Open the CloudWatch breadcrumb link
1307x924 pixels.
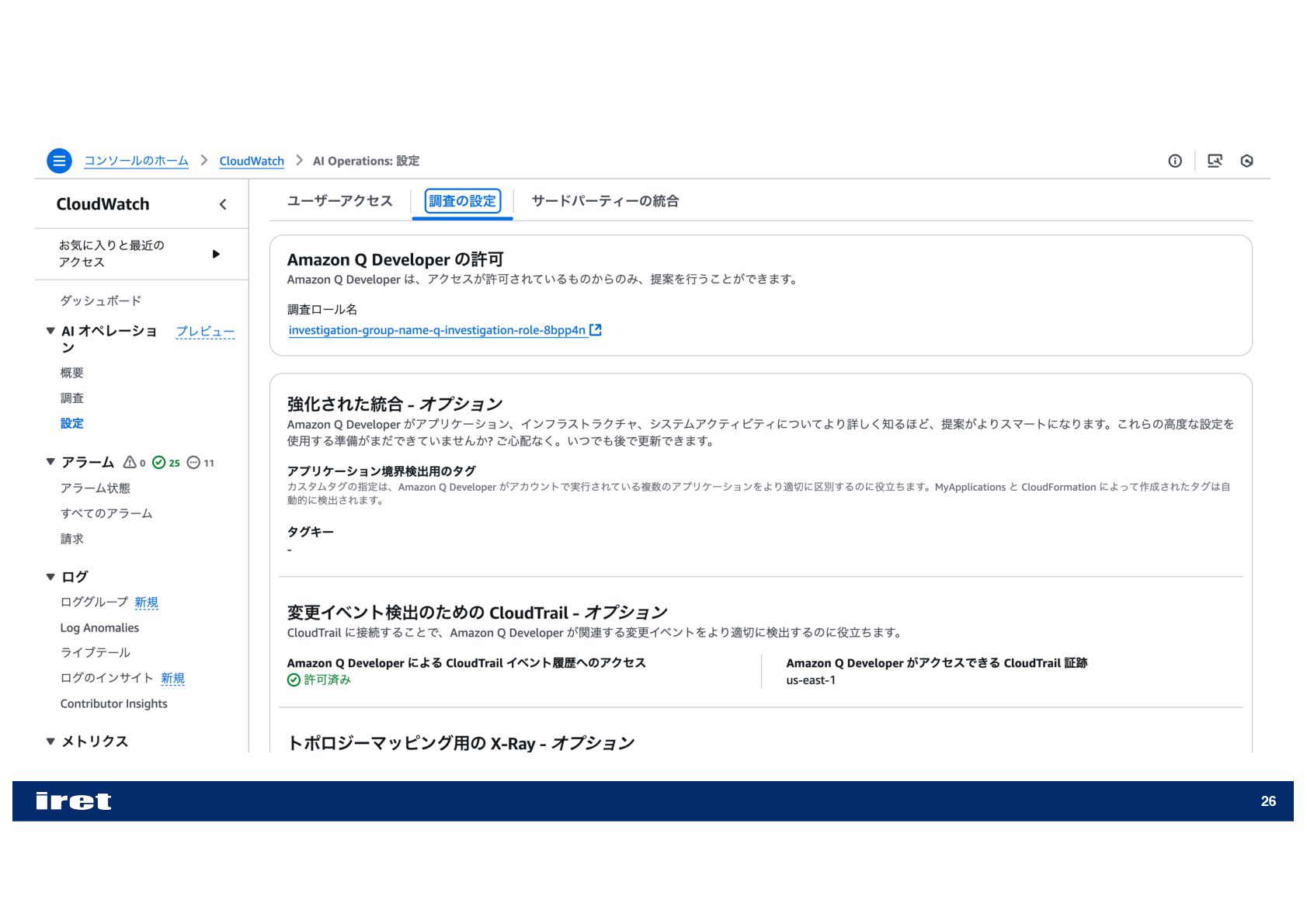point(252,161)
